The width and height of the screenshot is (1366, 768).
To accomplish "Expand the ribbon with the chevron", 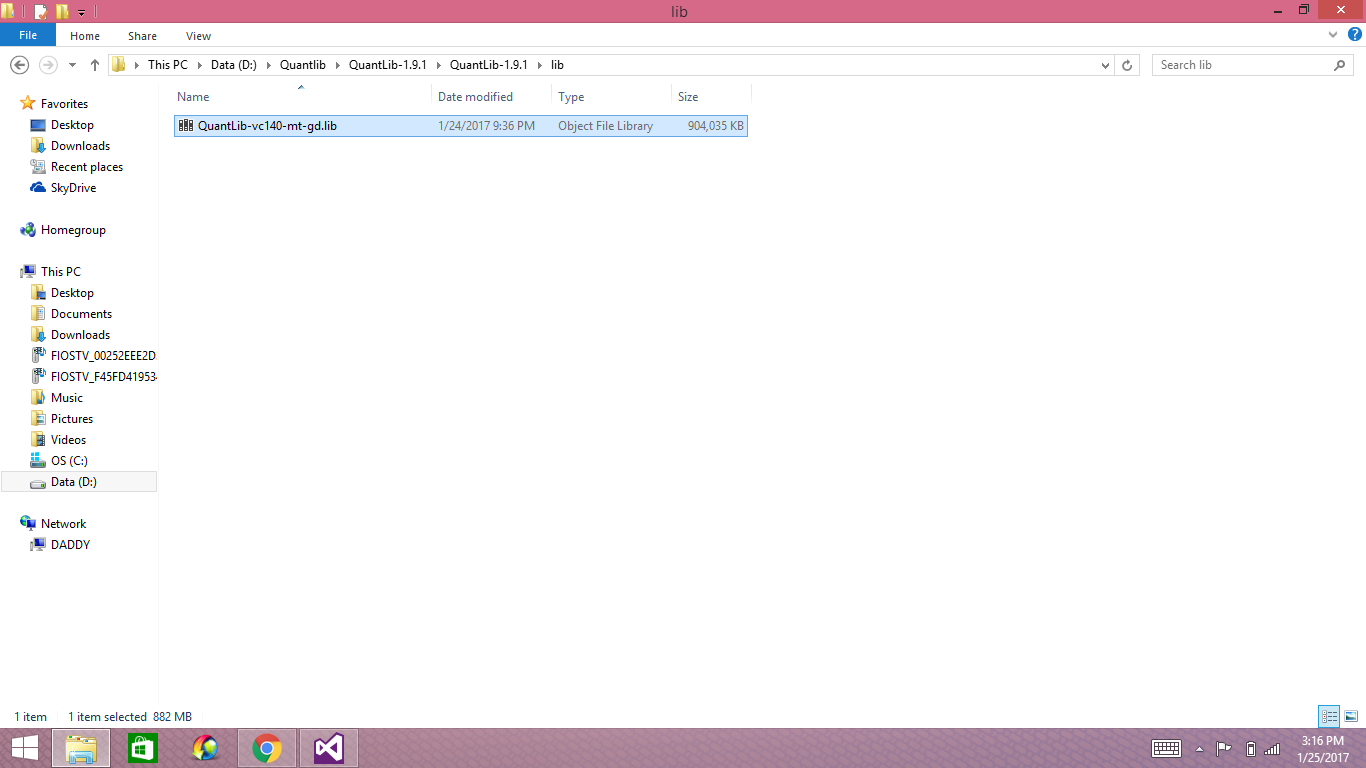I will 1332,35.
